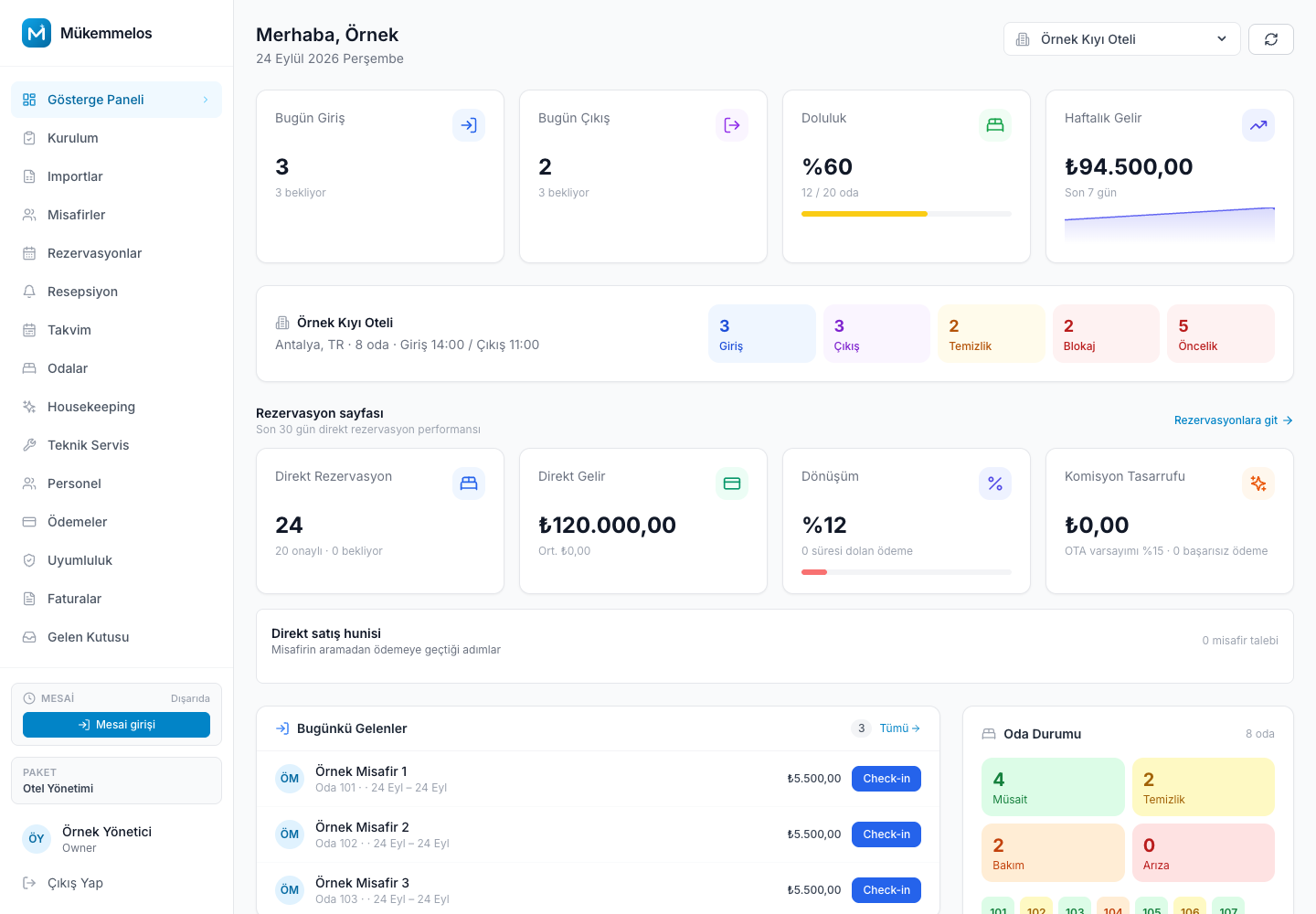Go to Housekeeping in the sidebar

click(x=116, y=407)
